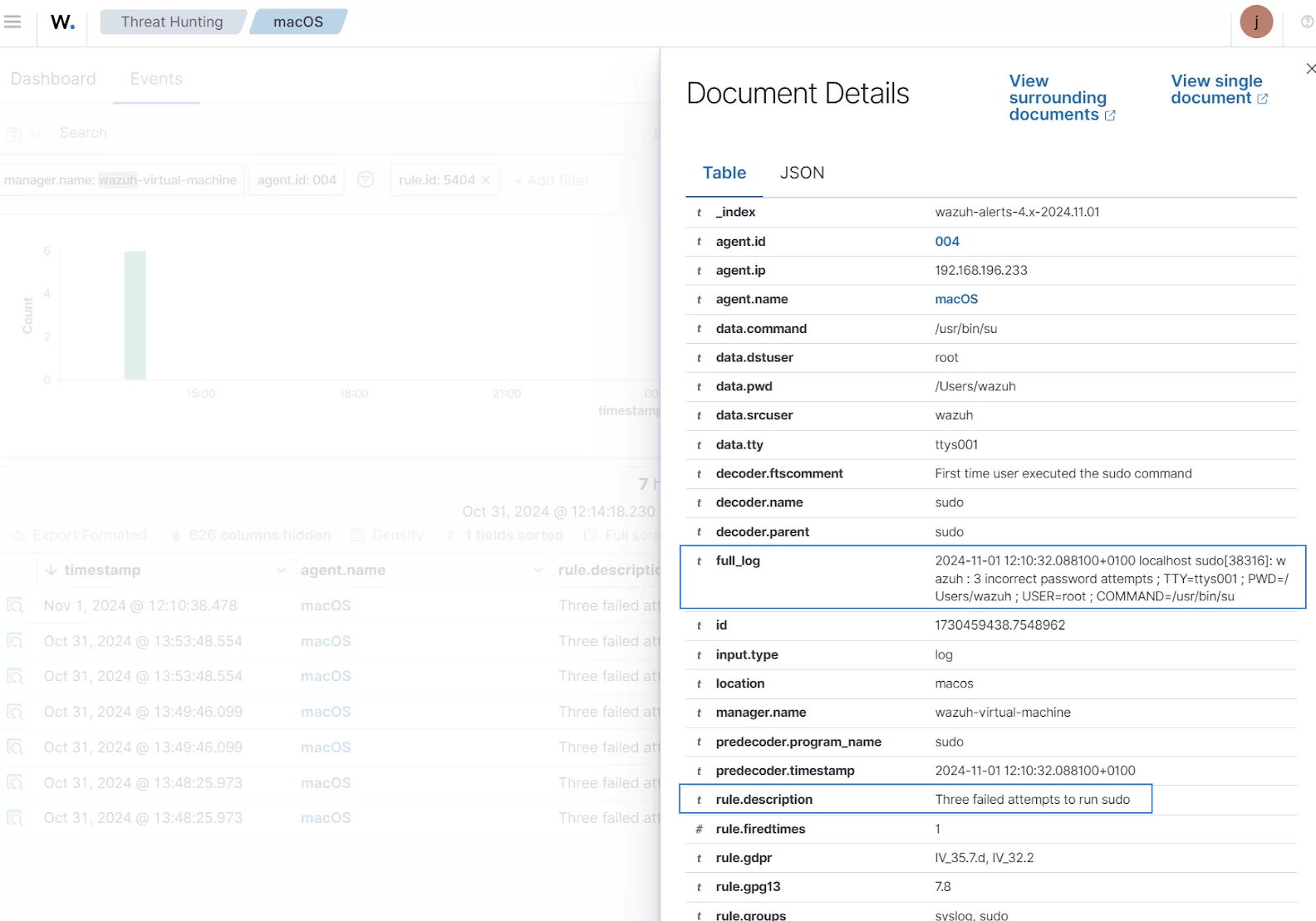Open macOS agent in Nov 1 row

pos(326,605)
